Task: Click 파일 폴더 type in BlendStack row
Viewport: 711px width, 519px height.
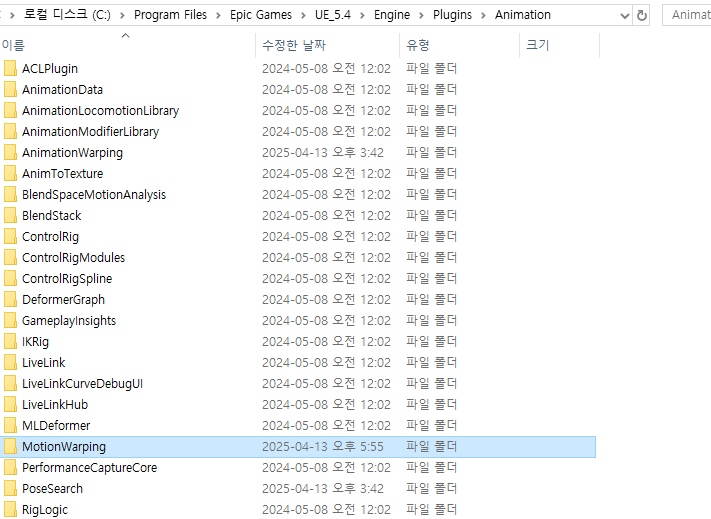Action: click(431, 215)
